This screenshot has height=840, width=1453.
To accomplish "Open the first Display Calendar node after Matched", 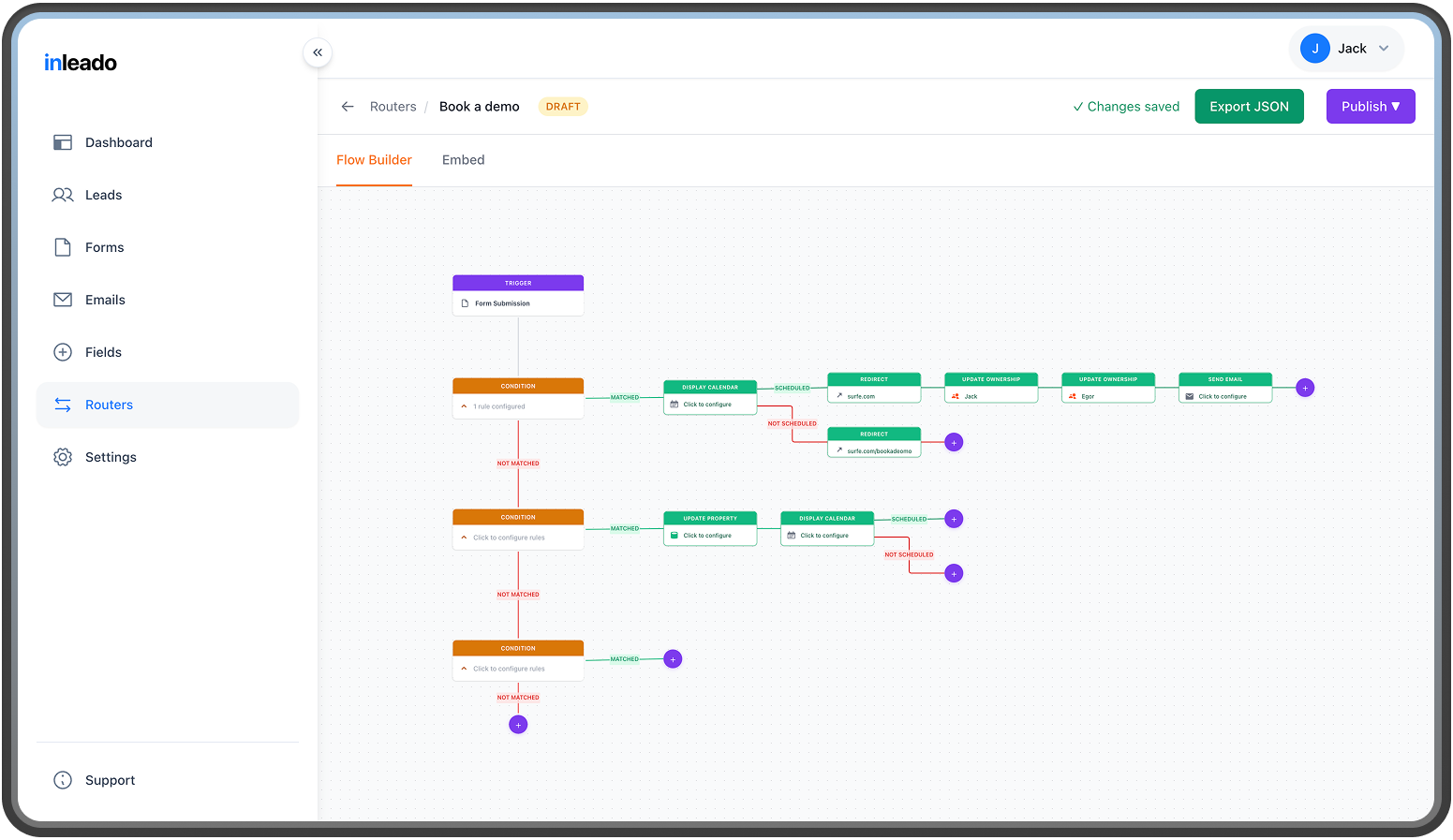I will [x=710, y=397].
